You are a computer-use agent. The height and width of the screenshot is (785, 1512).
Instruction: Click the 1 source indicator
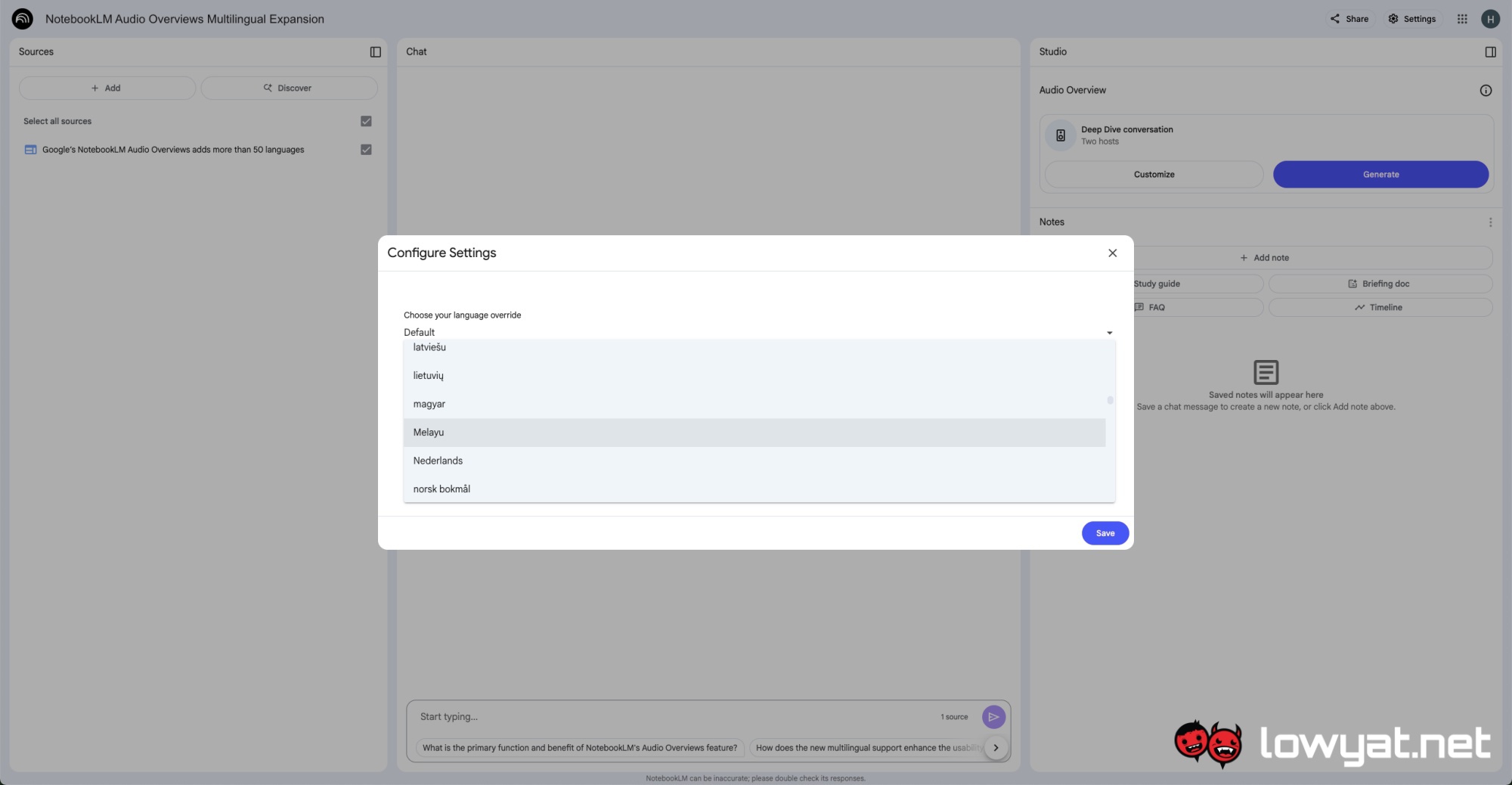(x=954, y=717)
